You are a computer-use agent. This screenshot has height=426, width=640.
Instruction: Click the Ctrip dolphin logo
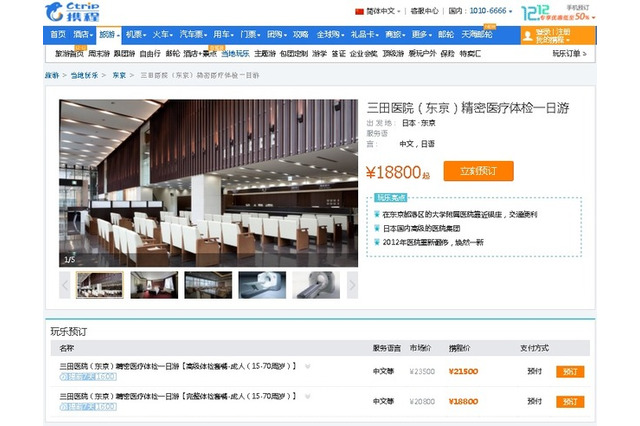tap(72, 11)
